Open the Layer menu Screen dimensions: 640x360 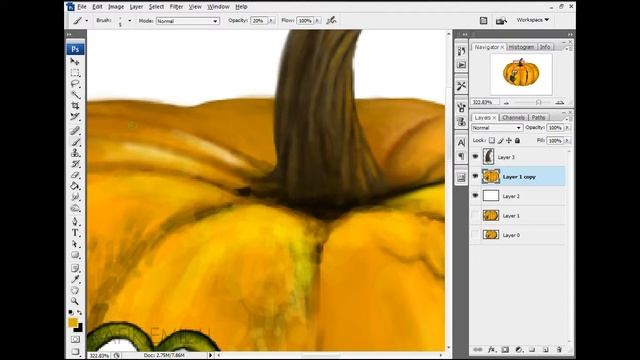136,7
